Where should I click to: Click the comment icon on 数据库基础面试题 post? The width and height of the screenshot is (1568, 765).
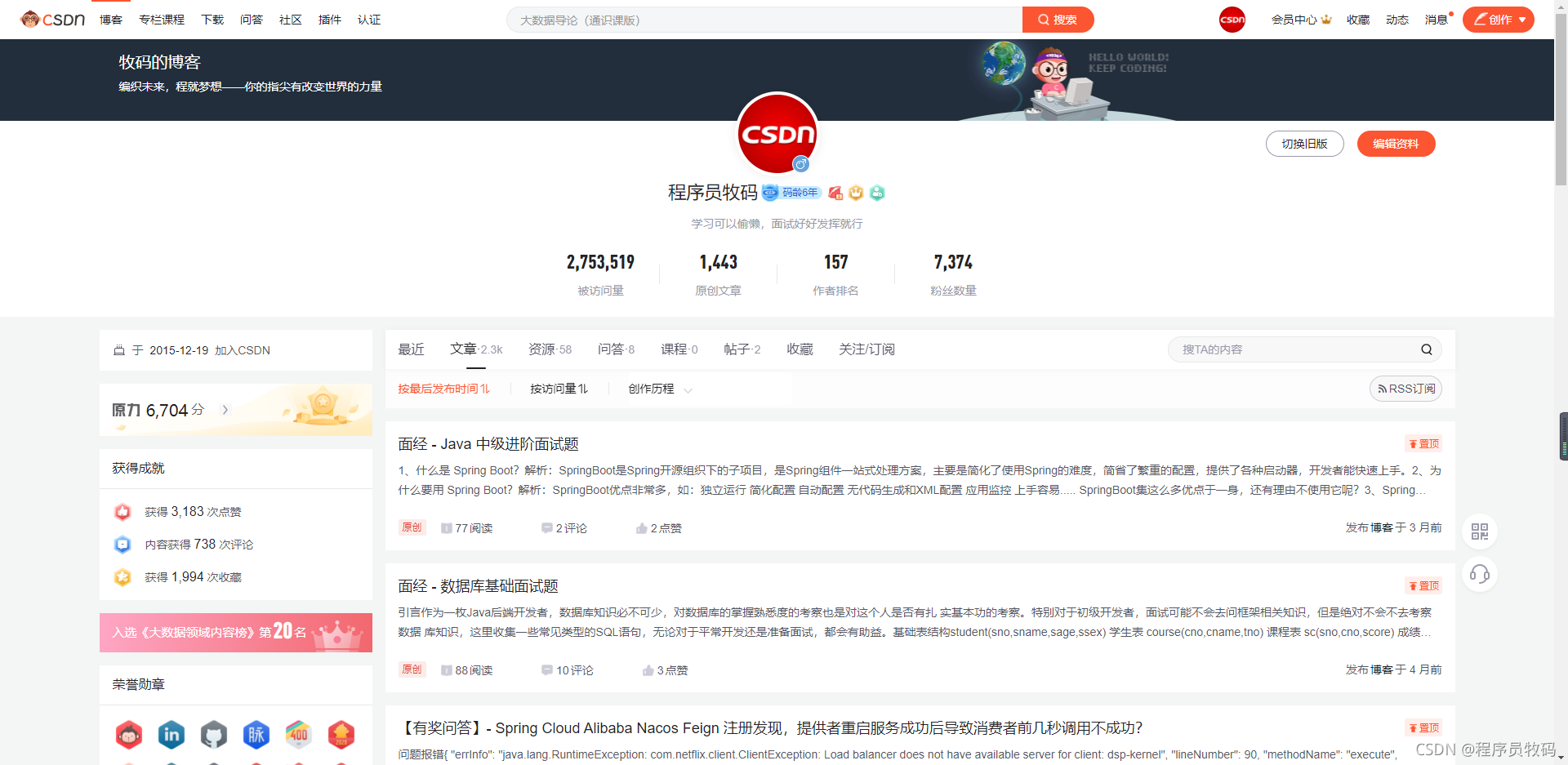point(547,670)
